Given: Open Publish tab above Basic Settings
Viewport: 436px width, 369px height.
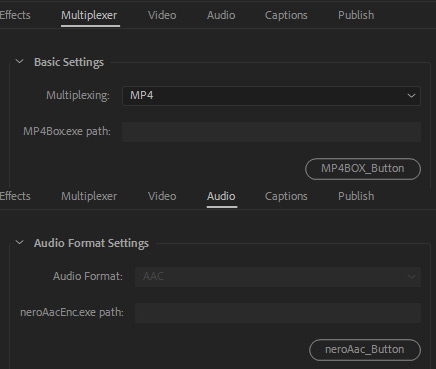Looking at the screenshot, I should click(x=356, y=15).
